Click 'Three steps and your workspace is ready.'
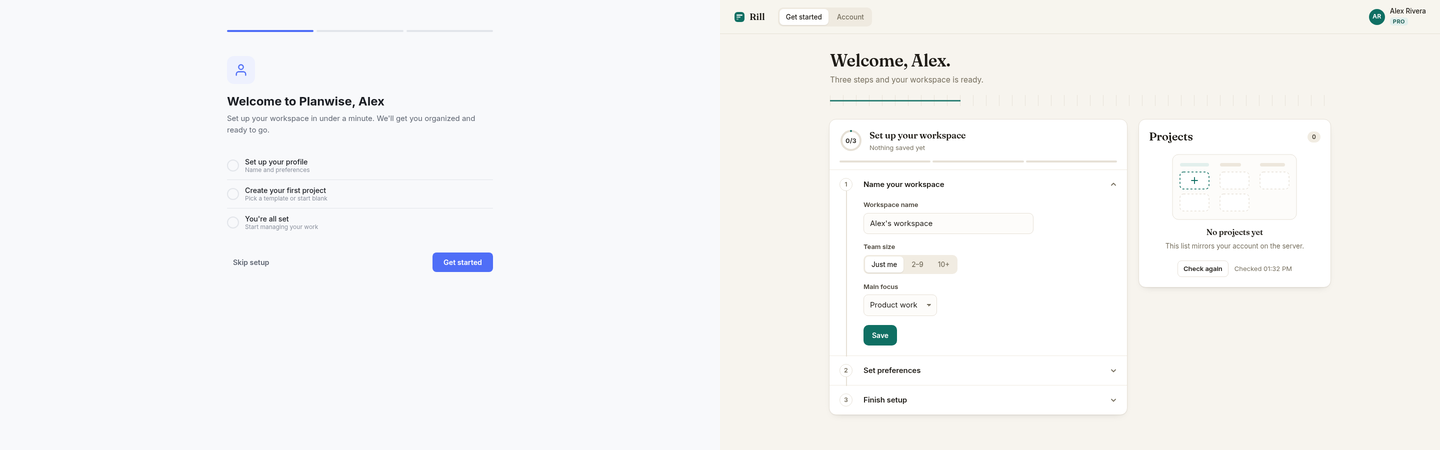1440x450 pixels. pos(906,79)
